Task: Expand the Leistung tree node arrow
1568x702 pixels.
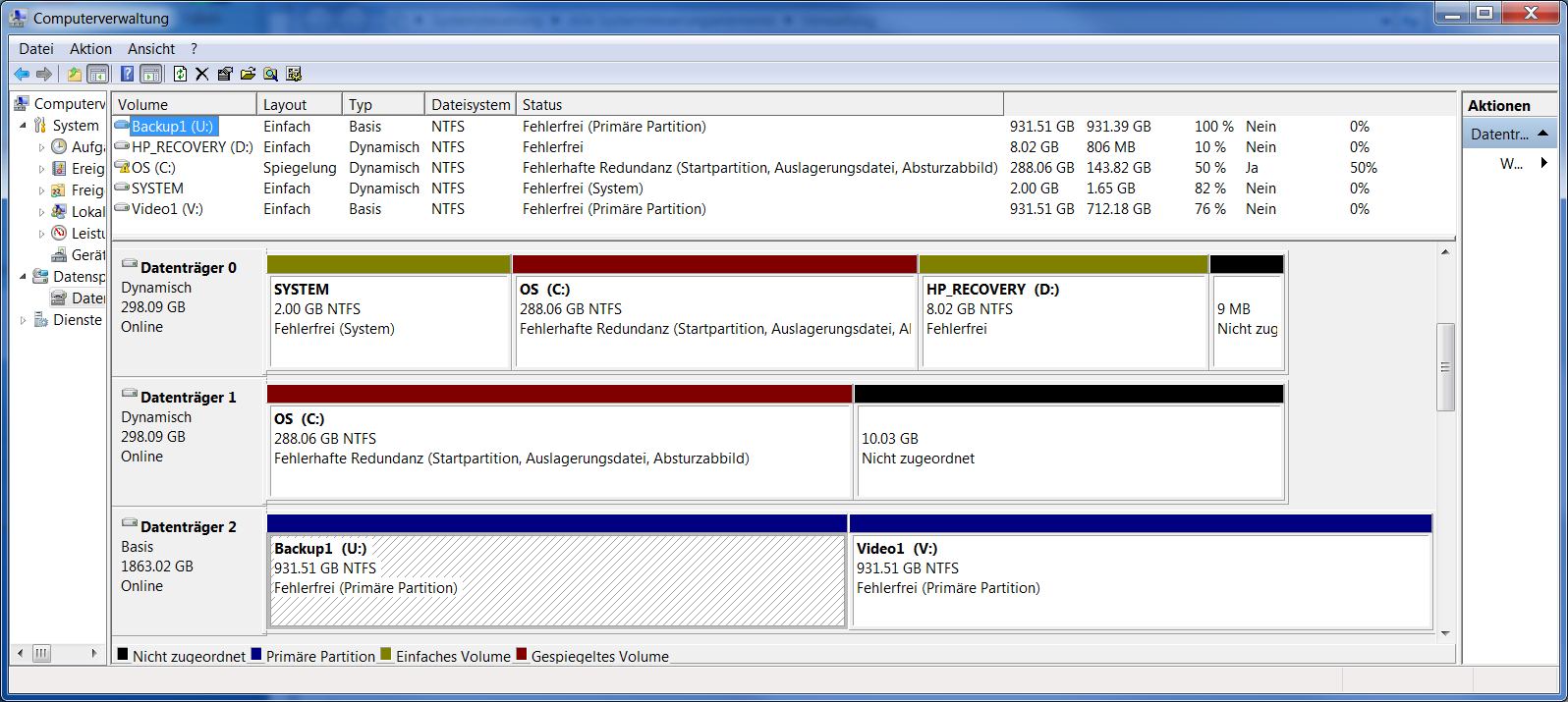Action: 41,234
